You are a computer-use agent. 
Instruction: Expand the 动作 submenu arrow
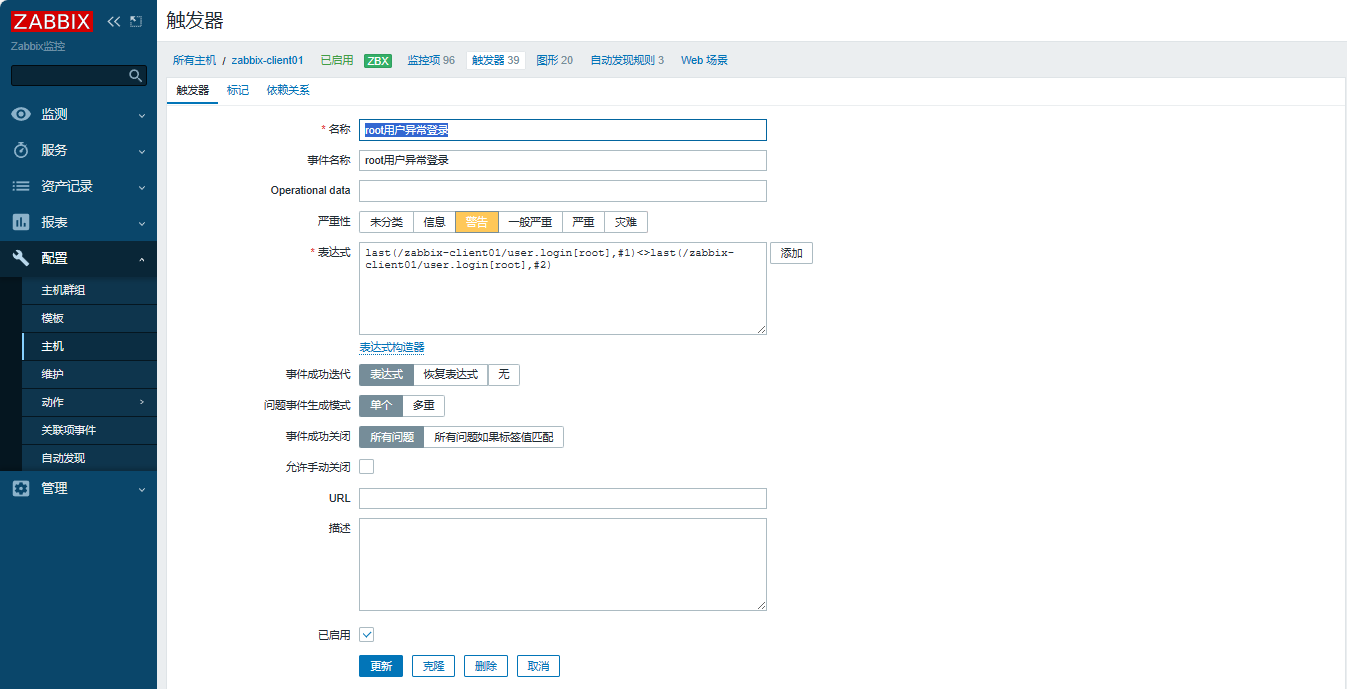(141, 402)
